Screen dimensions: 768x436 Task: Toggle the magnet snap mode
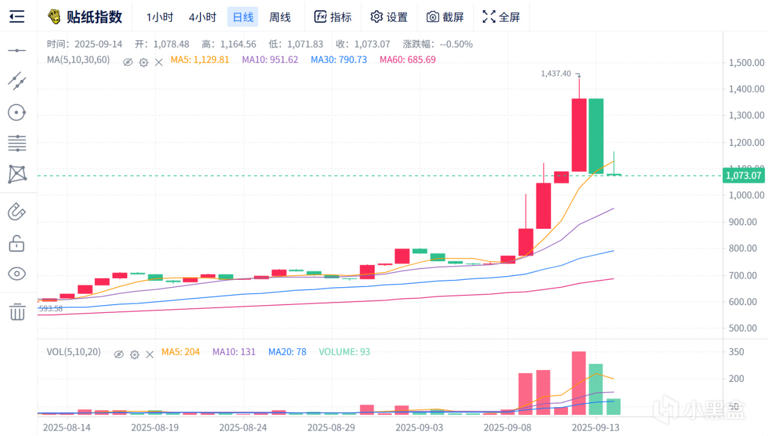pyautogui.click(x=17, y=212)
